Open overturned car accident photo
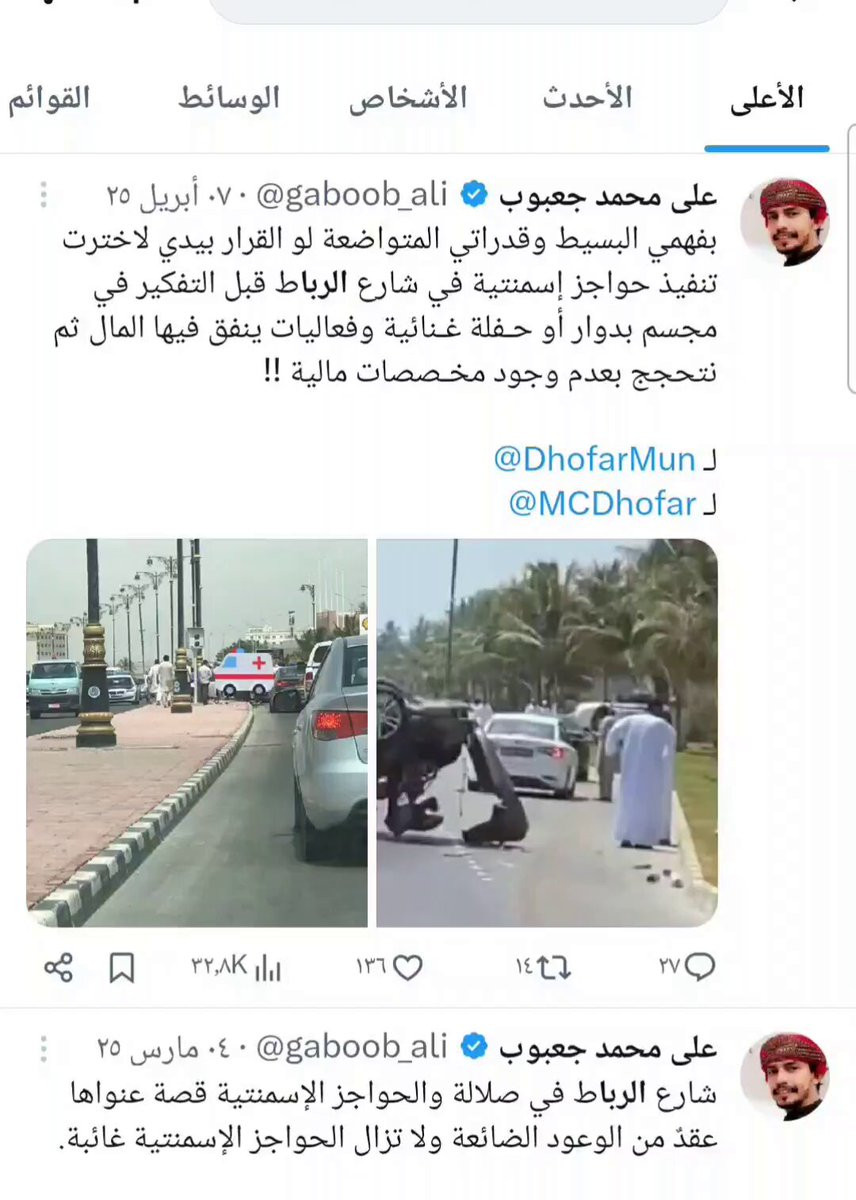The height and width of the screenshot is (1200, 856). tap(547, 733)
